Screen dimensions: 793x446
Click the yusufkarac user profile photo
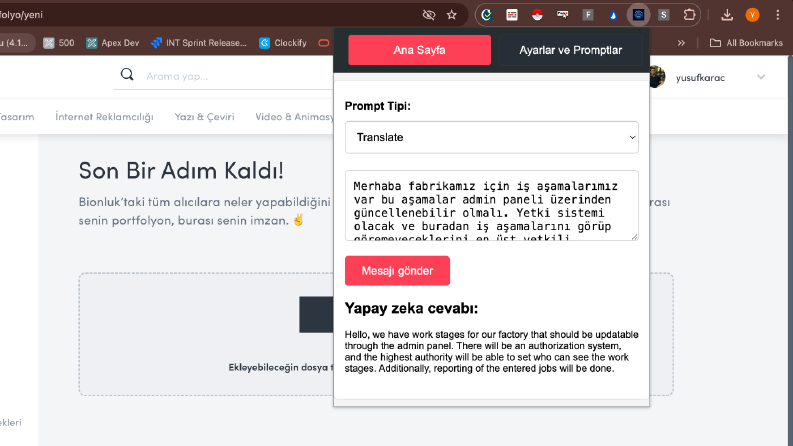click(x=657, y=77)
